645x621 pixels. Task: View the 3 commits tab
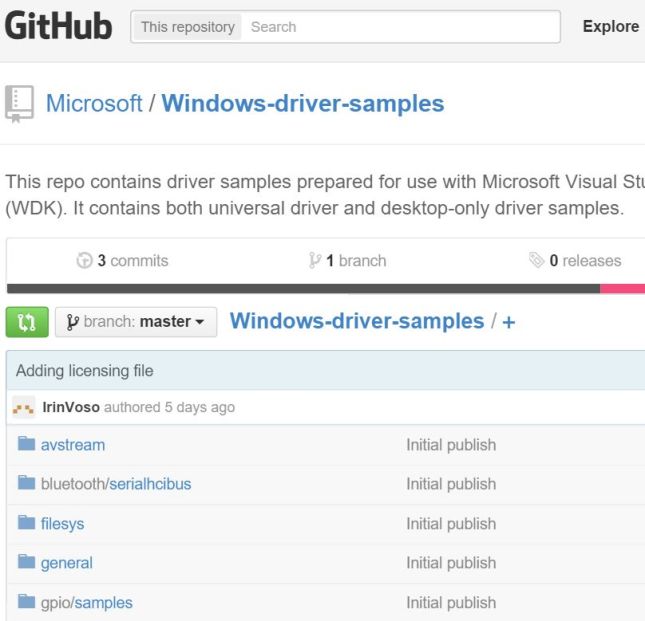[123, 261]
